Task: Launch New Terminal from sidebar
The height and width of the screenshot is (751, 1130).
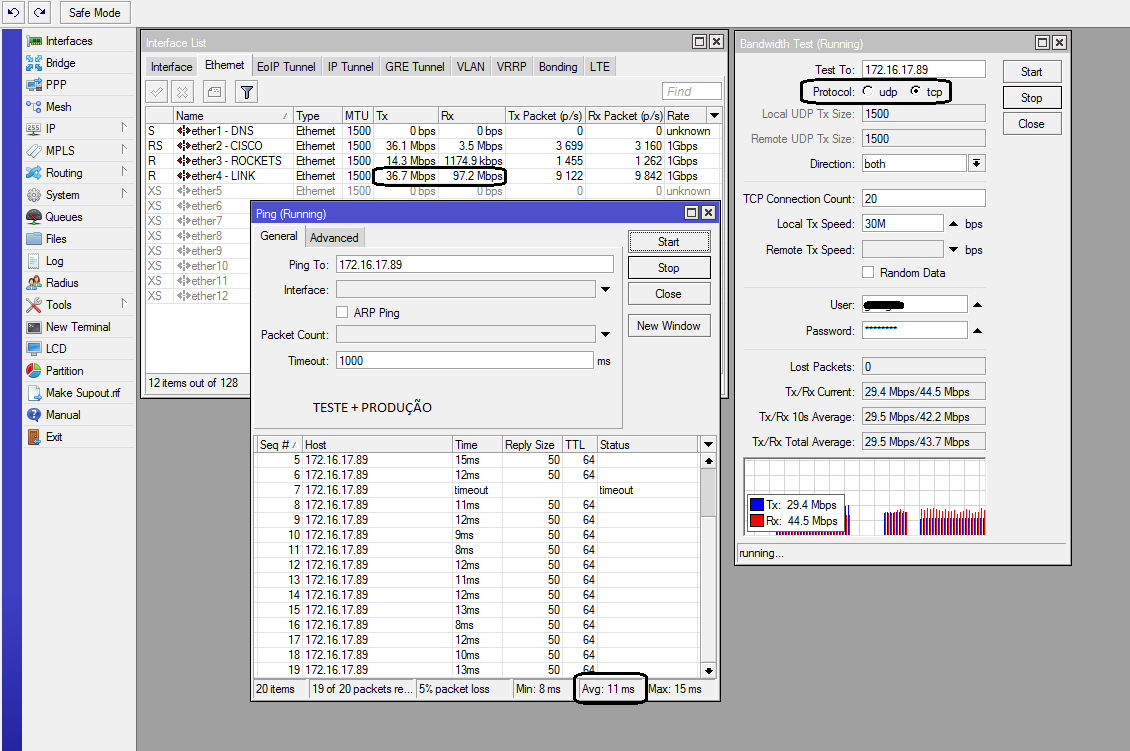Action: tap(77, 327)
